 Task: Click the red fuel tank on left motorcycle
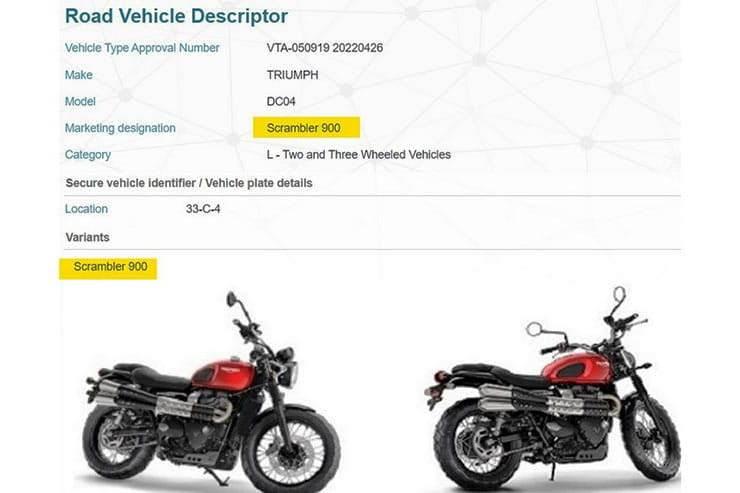224,373
